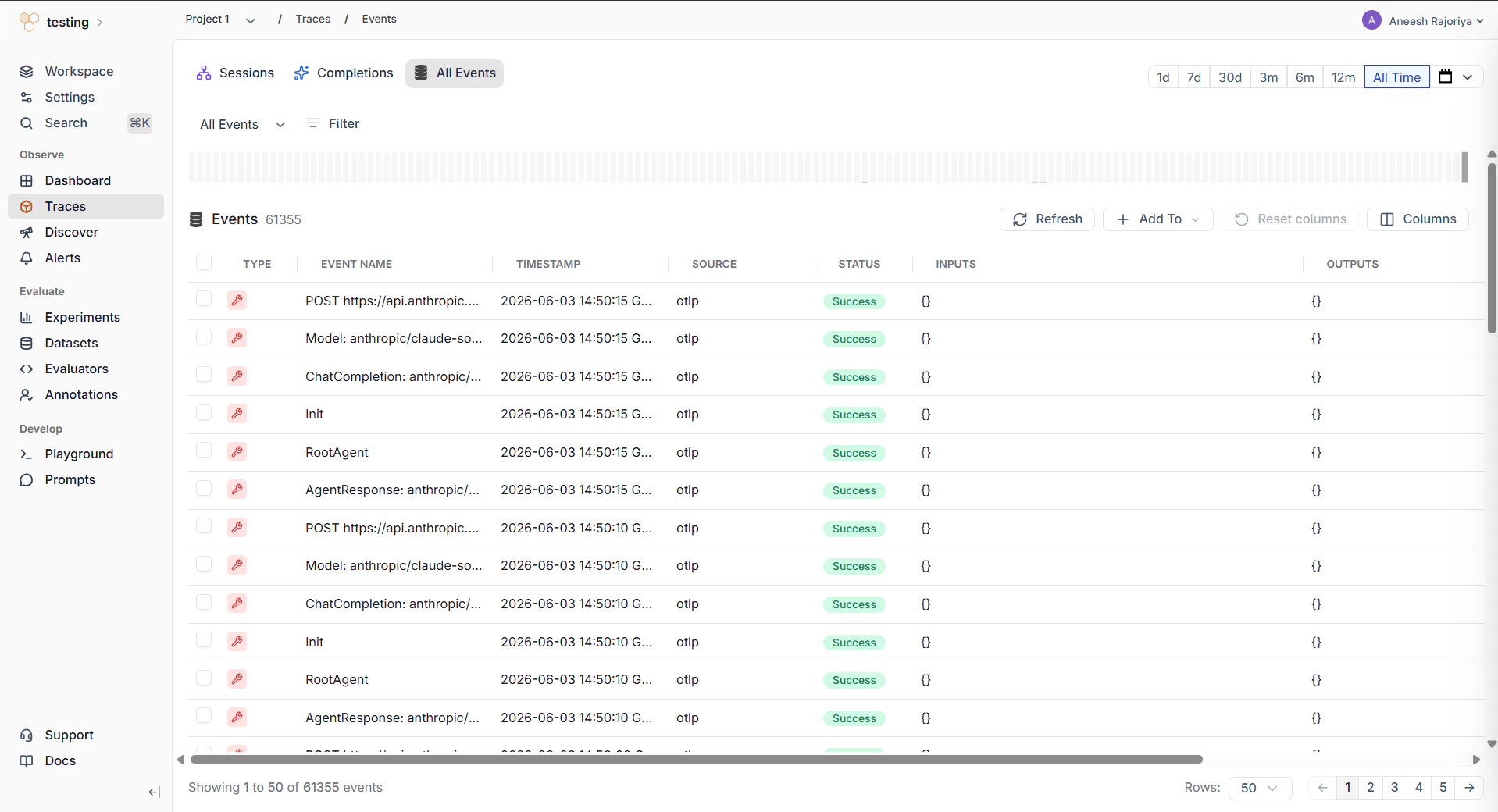
Task: Click the vertical scrollbar thumb on right
Action: coord(1492,248)
